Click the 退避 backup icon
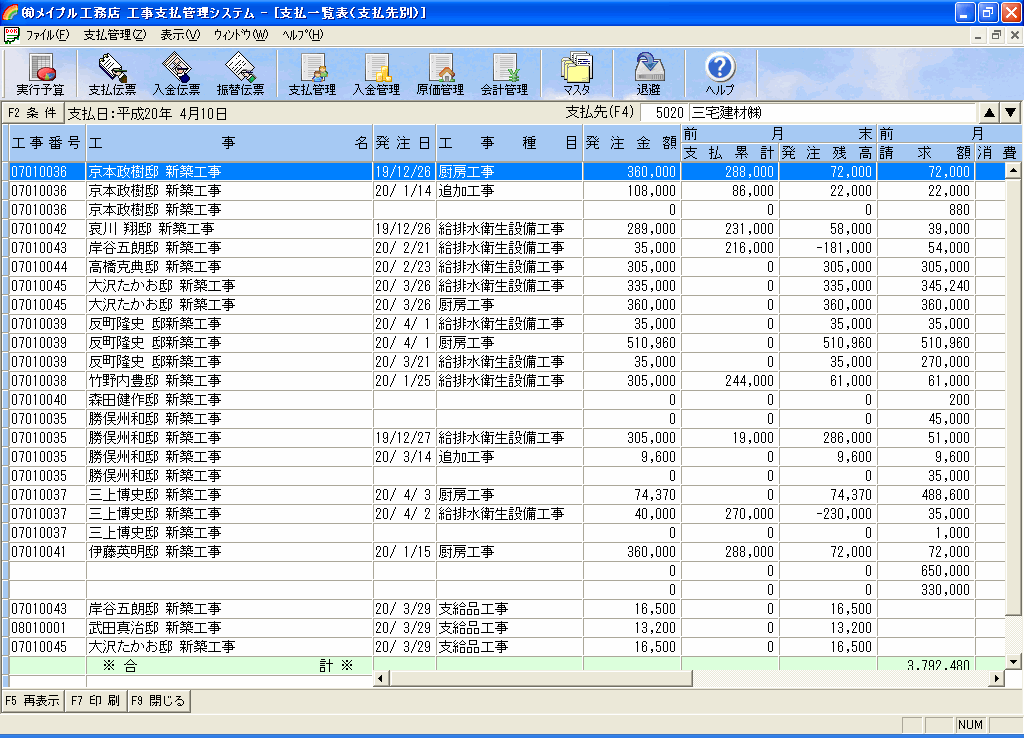The width and height of the screenshot is (1024, 738). (648, 74)
